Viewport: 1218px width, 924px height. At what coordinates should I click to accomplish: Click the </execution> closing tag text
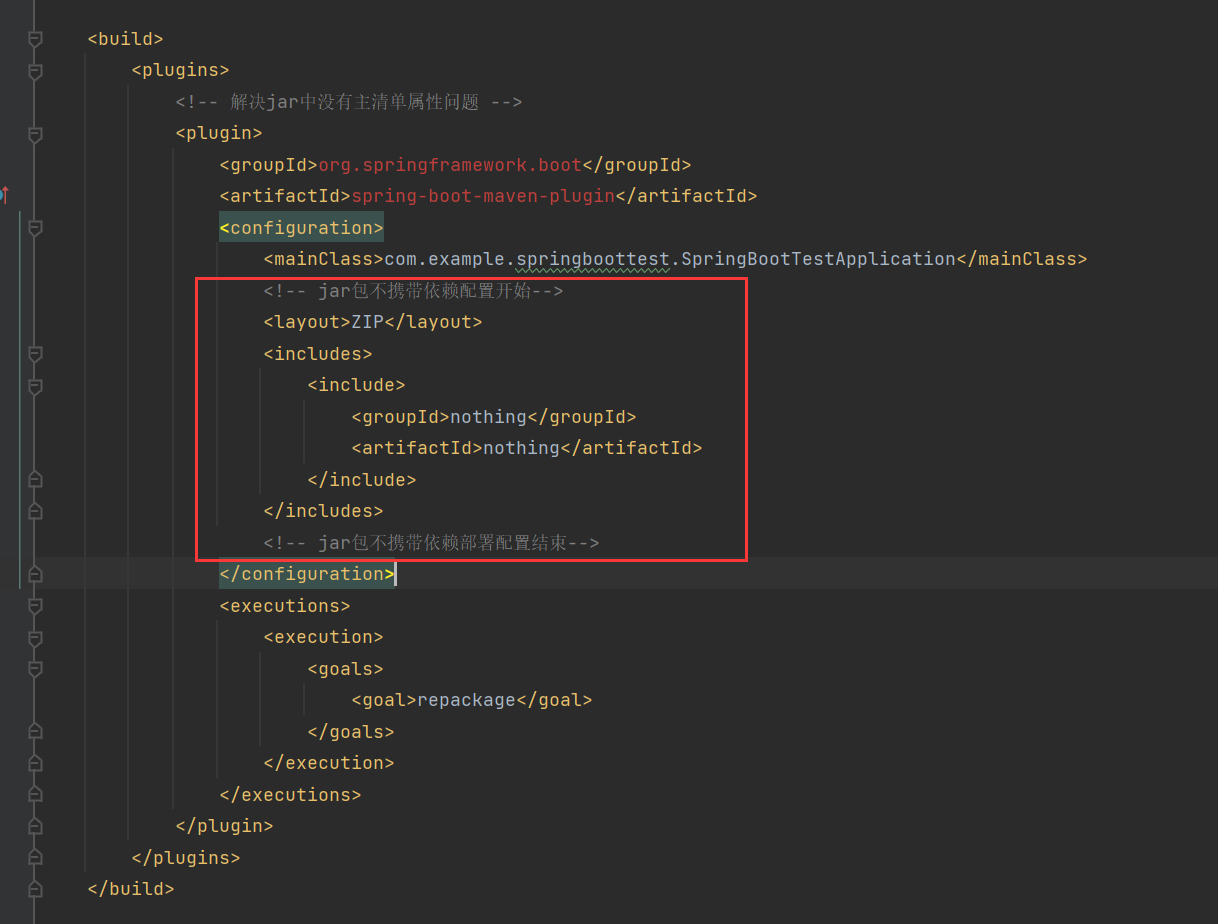329,763
